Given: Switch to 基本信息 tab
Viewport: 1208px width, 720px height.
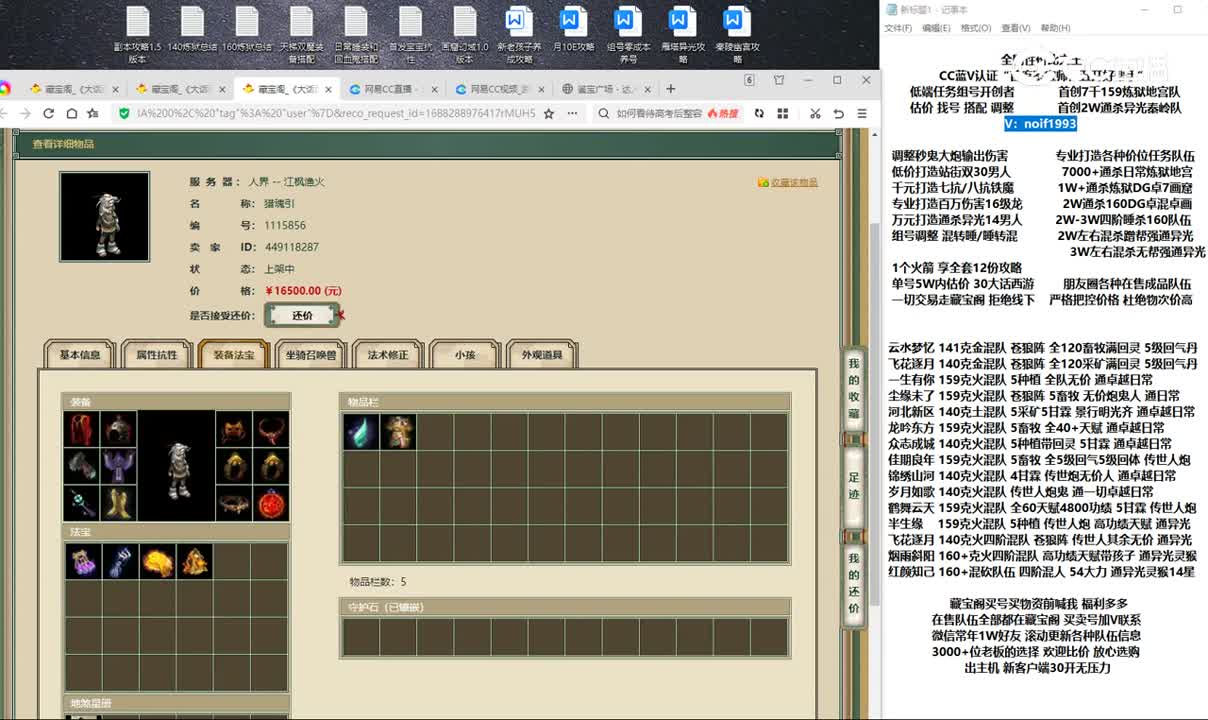Looking at the screenshot, I should [x=80, y=355].
